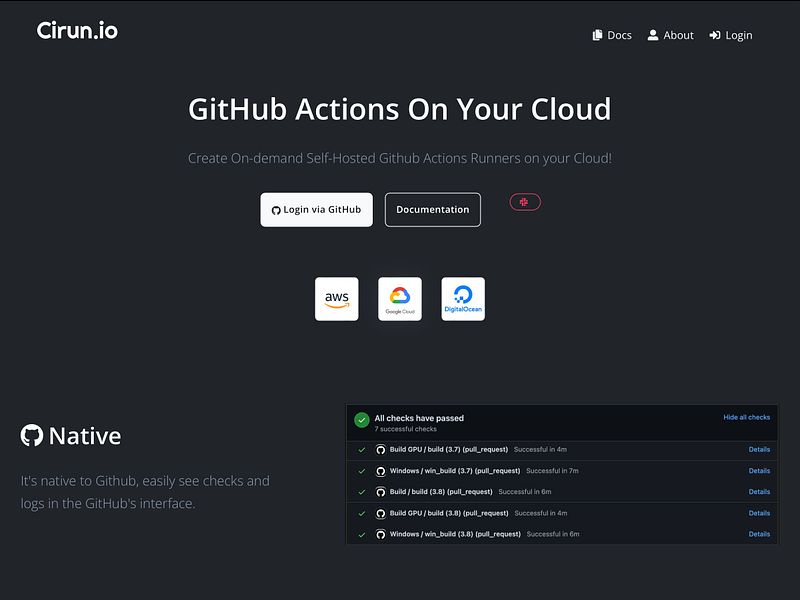Select the AWS cloud logo
The image size is (800, 600).
pyautogui.click(x=337, y=299)
